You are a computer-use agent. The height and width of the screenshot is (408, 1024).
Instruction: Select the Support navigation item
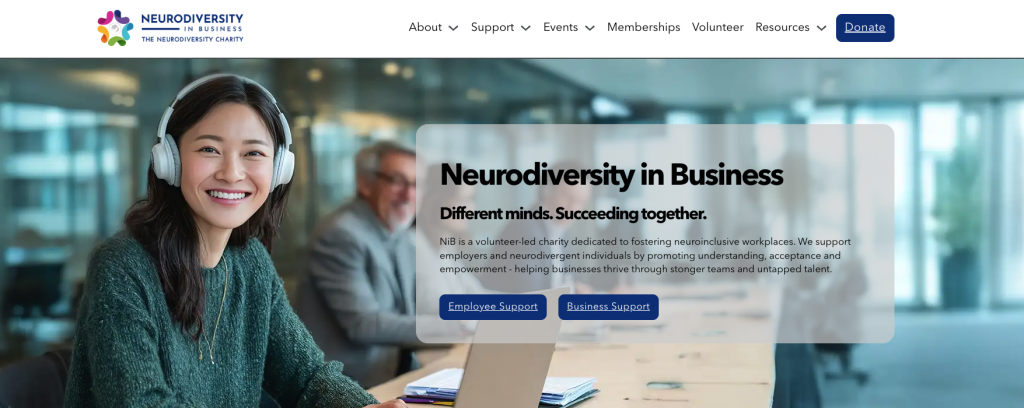492,27
